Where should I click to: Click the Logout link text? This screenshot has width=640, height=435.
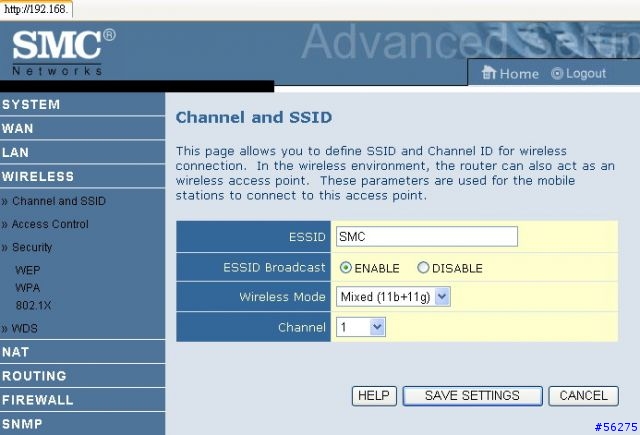click(586, 73)
